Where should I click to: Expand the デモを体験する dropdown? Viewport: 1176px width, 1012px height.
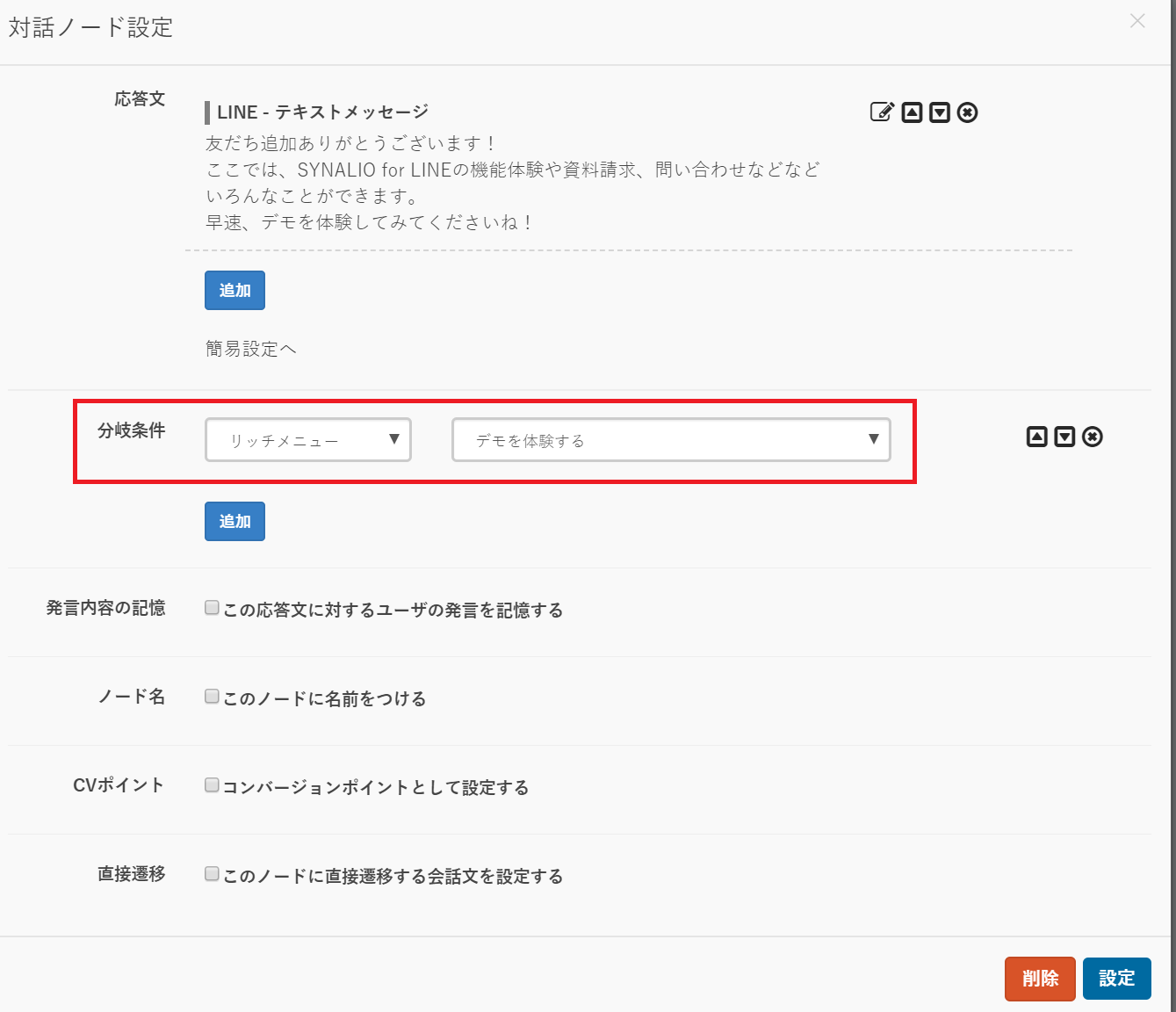[671, 440]
